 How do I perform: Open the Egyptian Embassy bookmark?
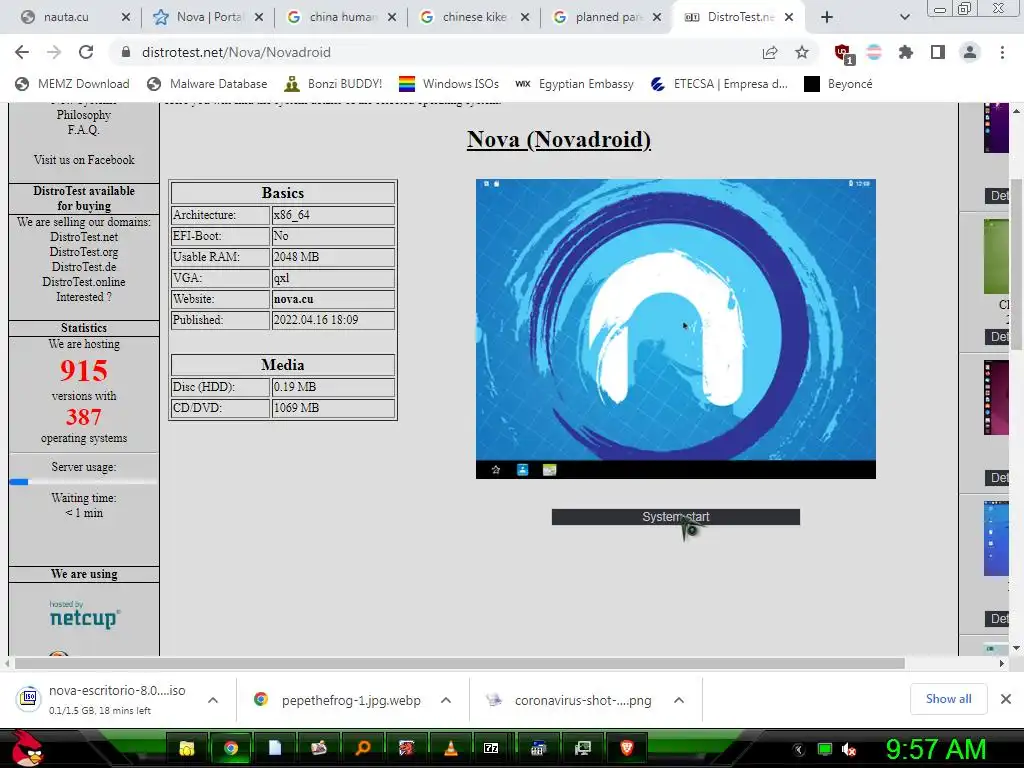574,84
